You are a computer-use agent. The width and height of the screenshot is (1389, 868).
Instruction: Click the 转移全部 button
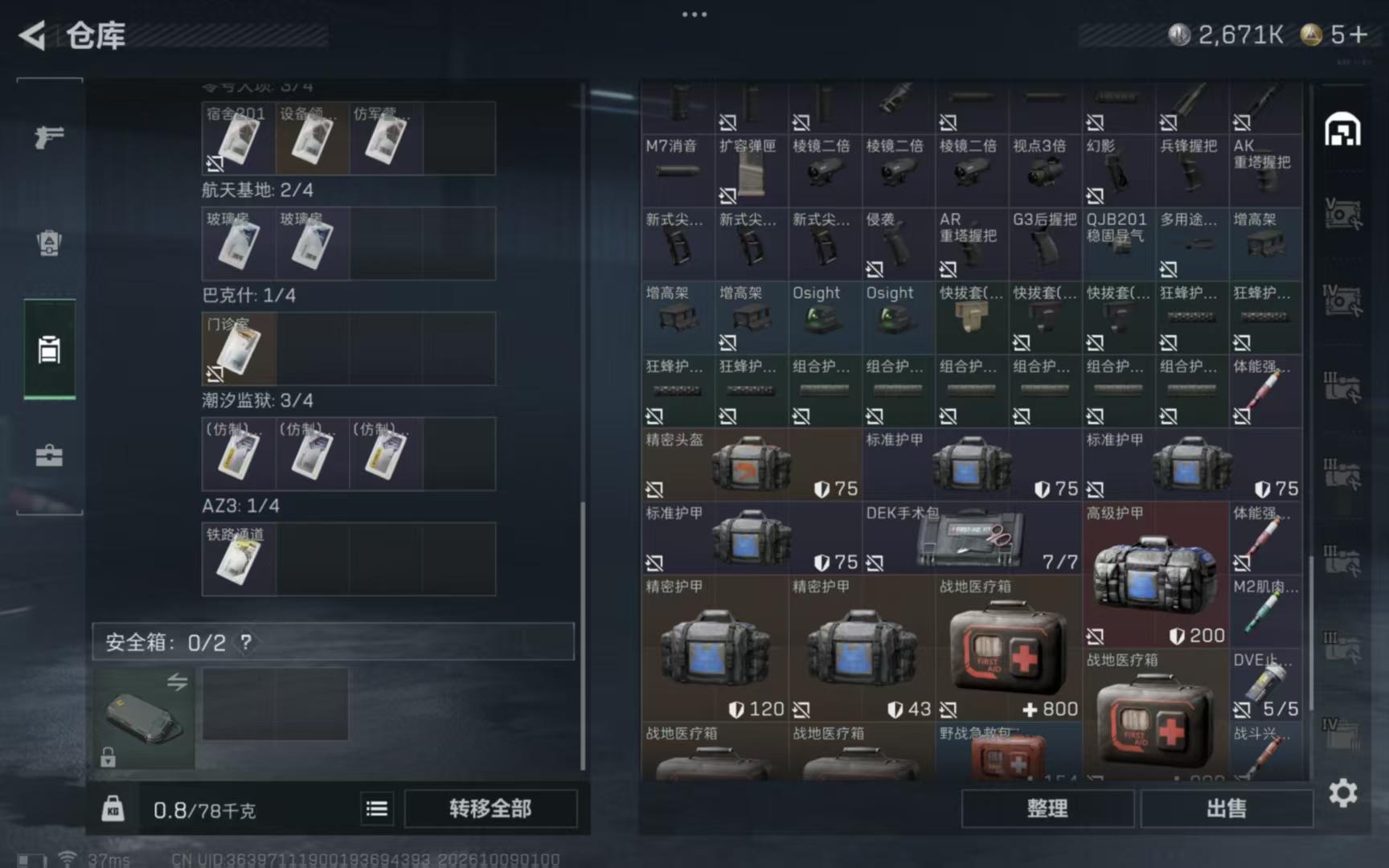[x=490, y=808]
